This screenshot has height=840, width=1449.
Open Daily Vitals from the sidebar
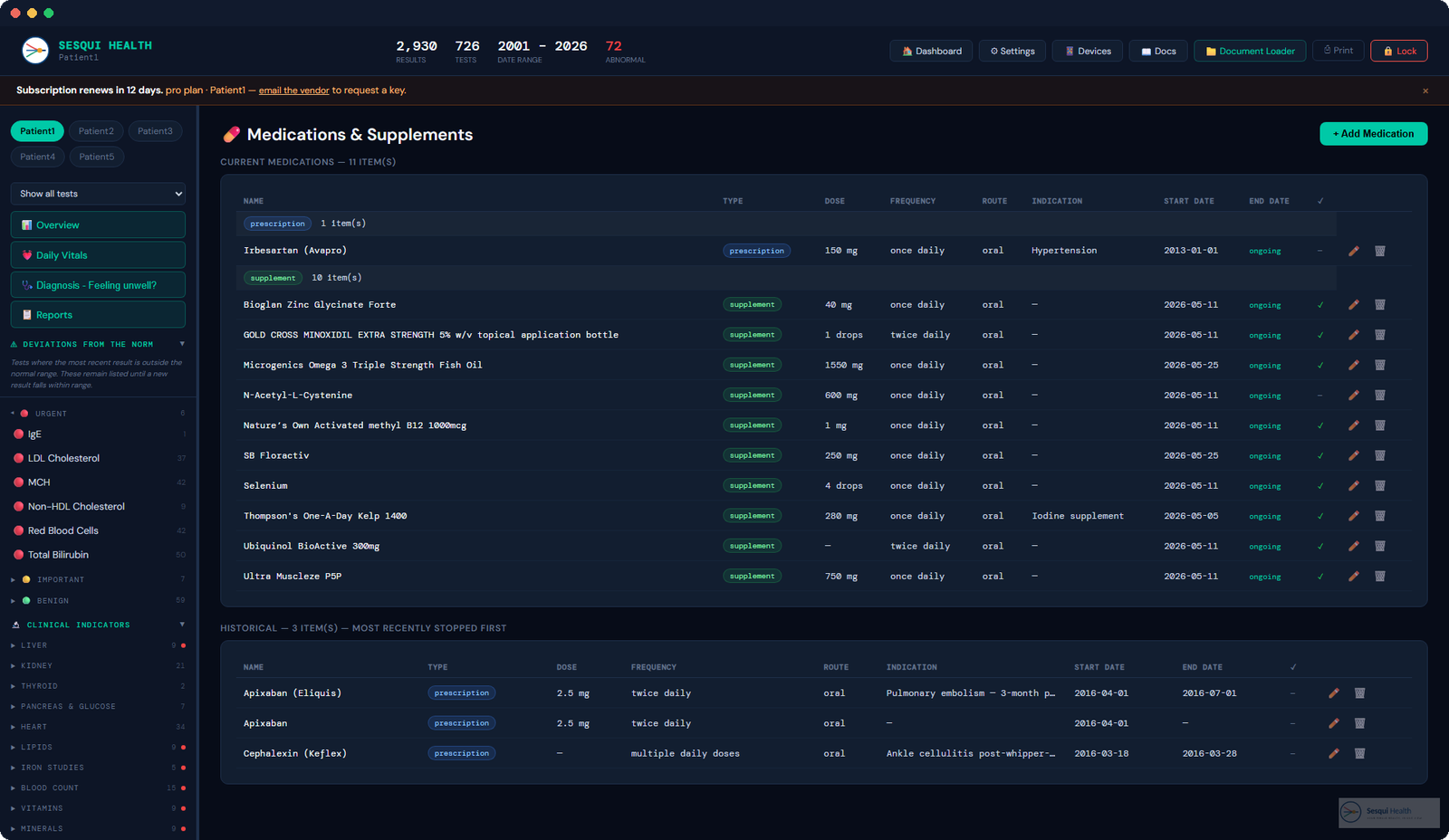click(98, 255)
